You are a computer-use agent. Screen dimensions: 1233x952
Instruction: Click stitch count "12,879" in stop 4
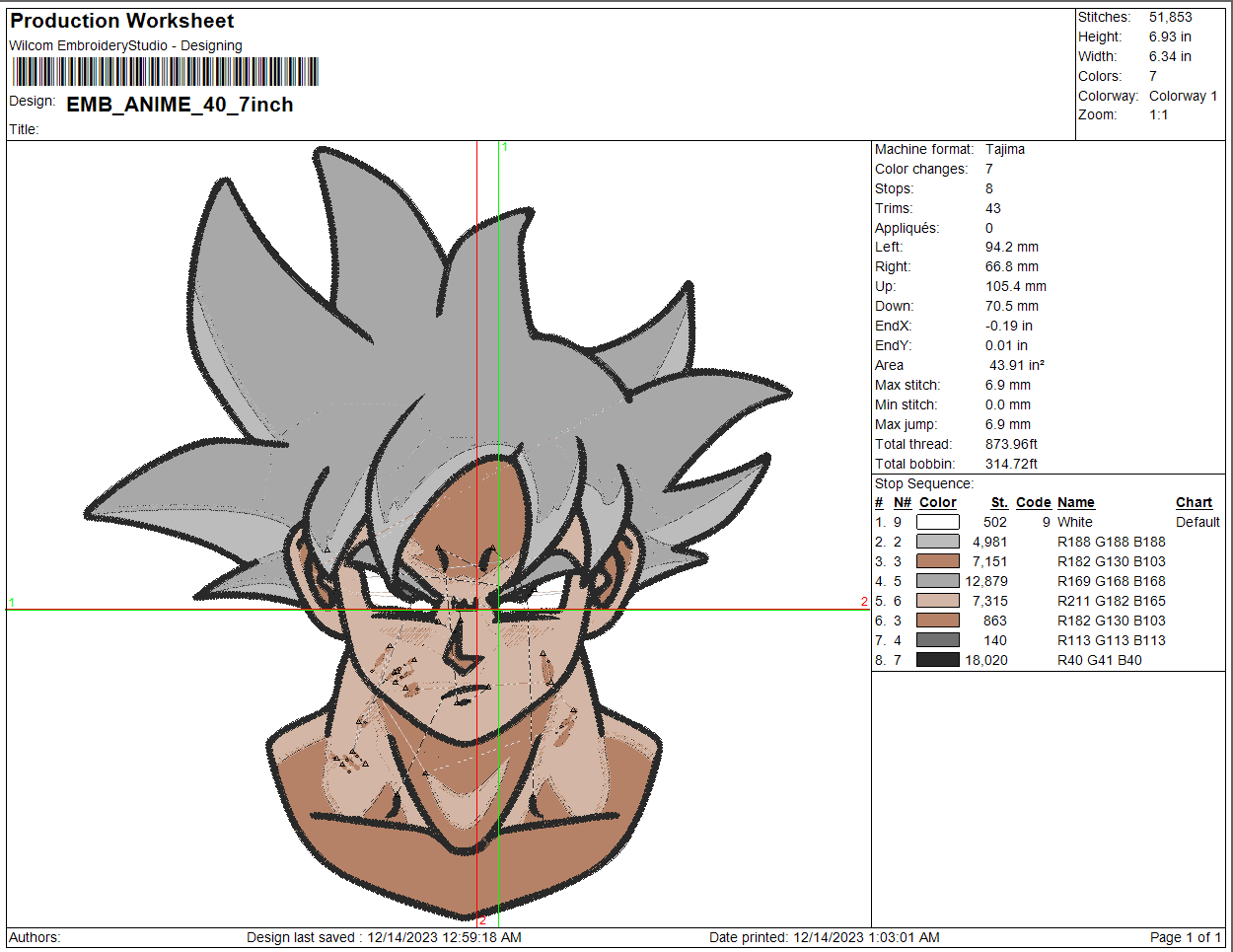click(x=986, y=581)
